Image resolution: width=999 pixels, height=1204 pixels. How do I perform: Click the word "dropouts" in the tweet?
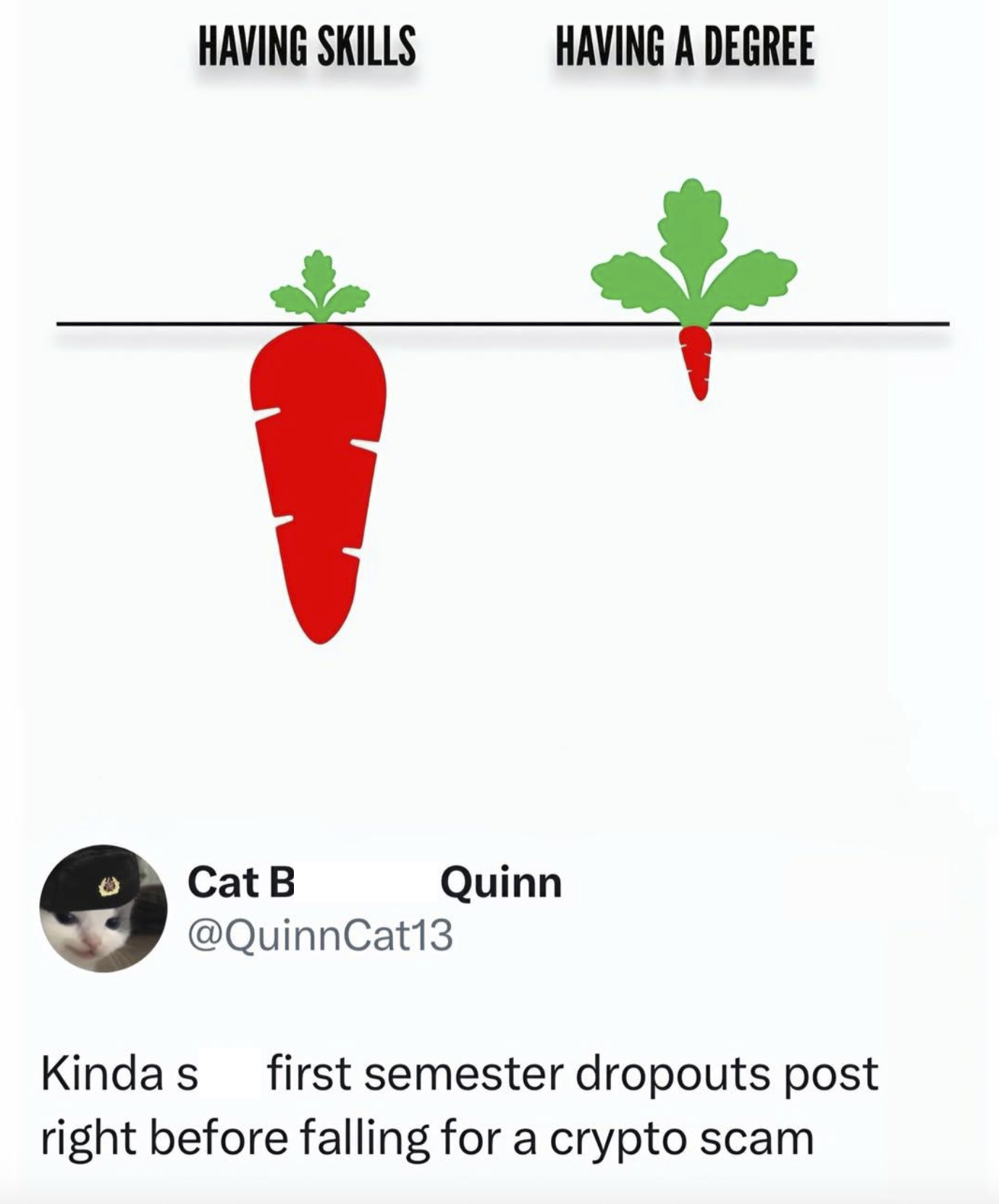coord(671,1073)
